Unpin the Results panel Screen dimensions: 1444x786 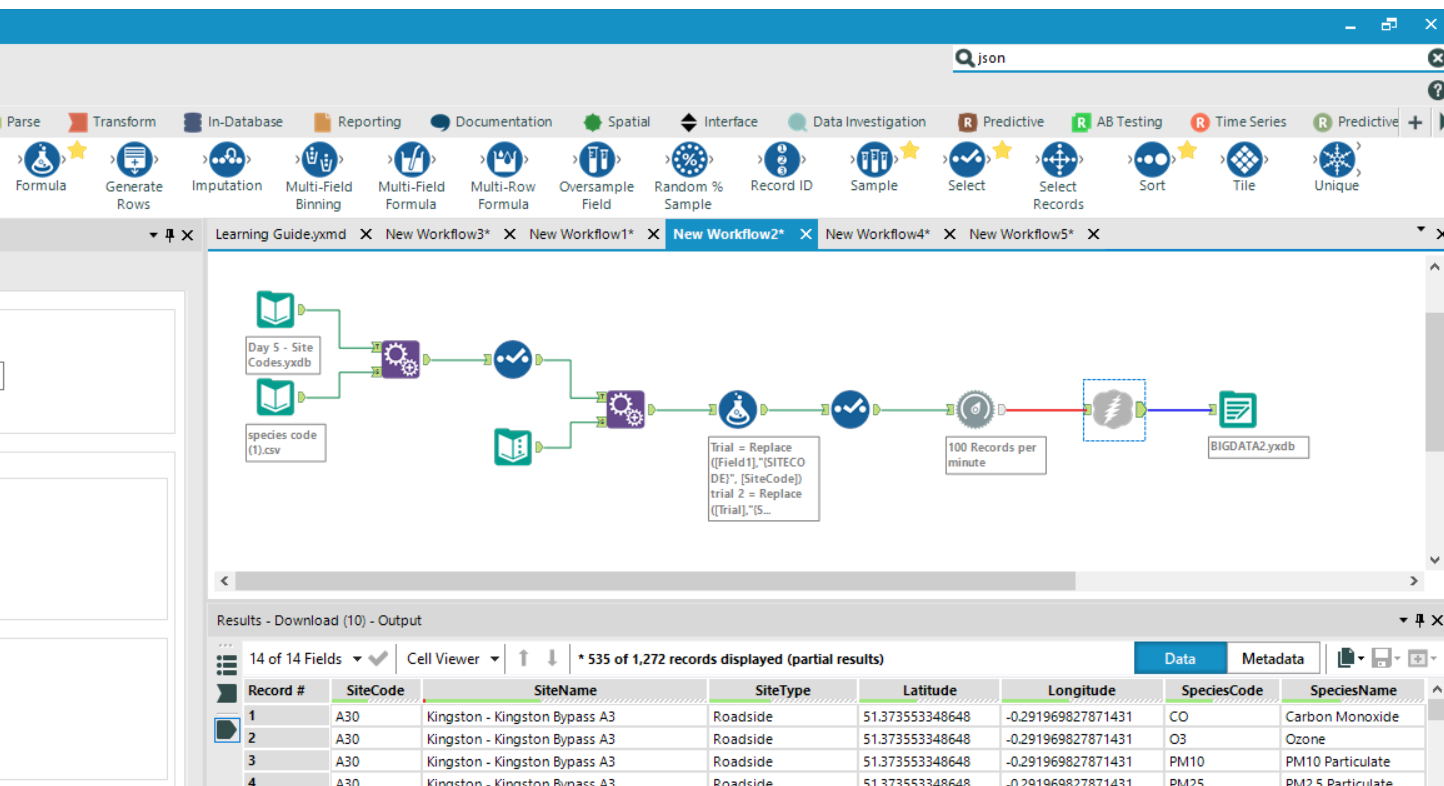tap(1419, 620)
